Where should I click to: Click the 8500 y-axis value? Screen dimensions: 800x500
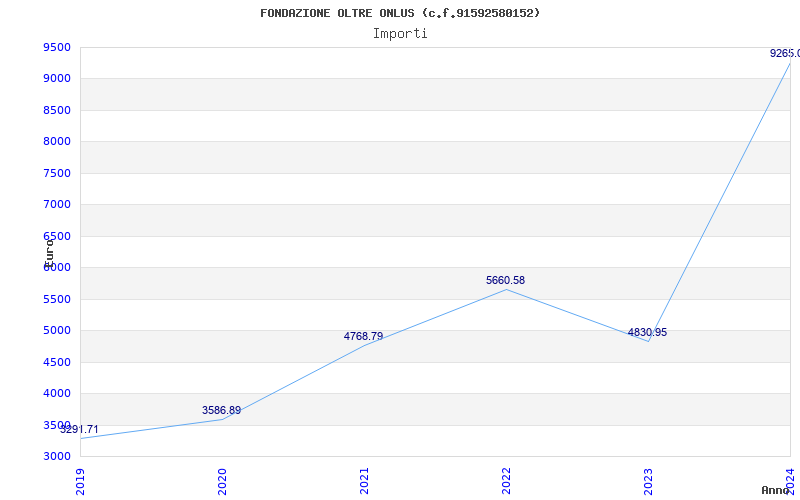(57, 110)
